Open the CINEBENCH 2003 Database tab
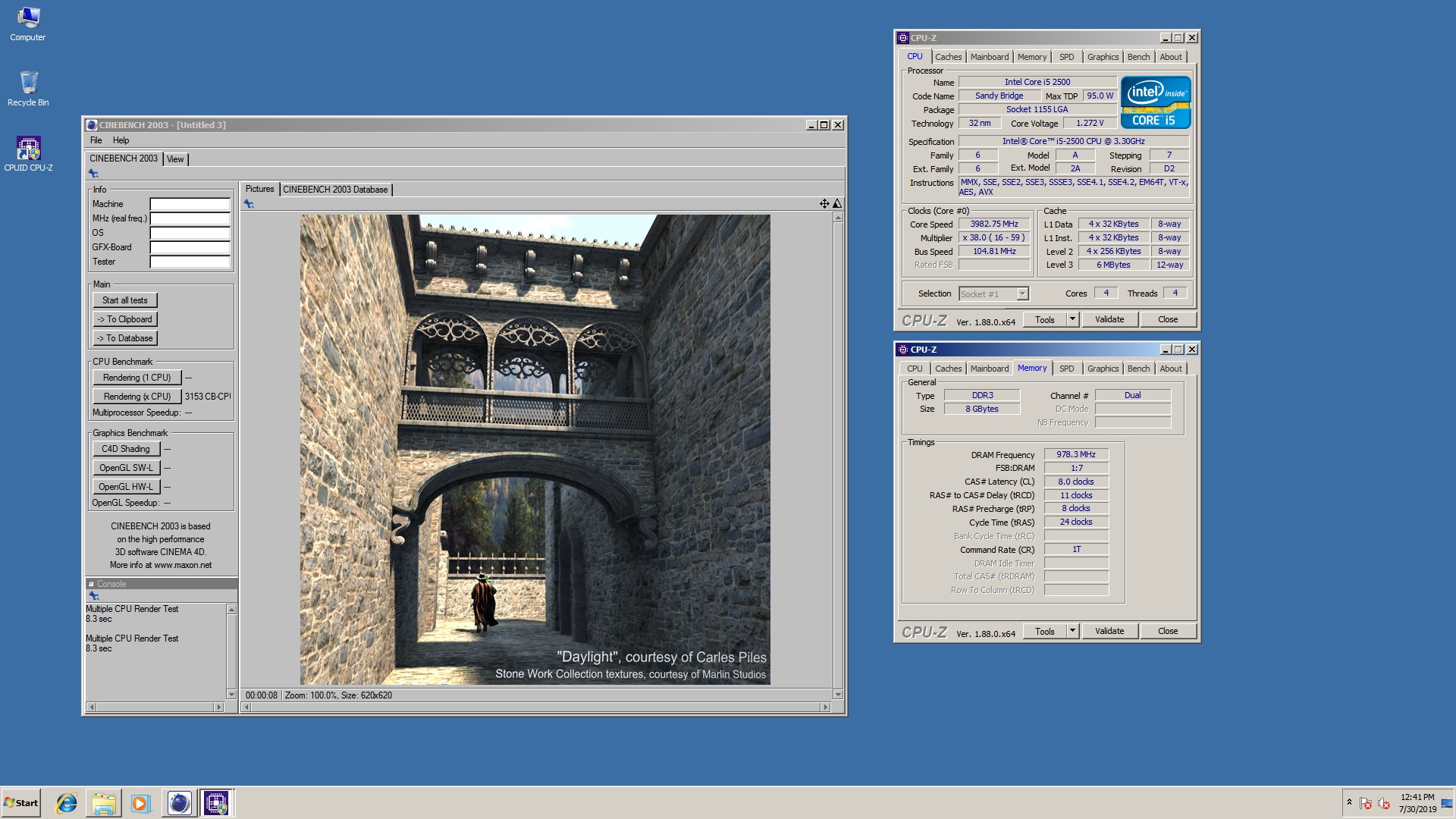This screenshot has height=819, width=1456. (335, 190)
